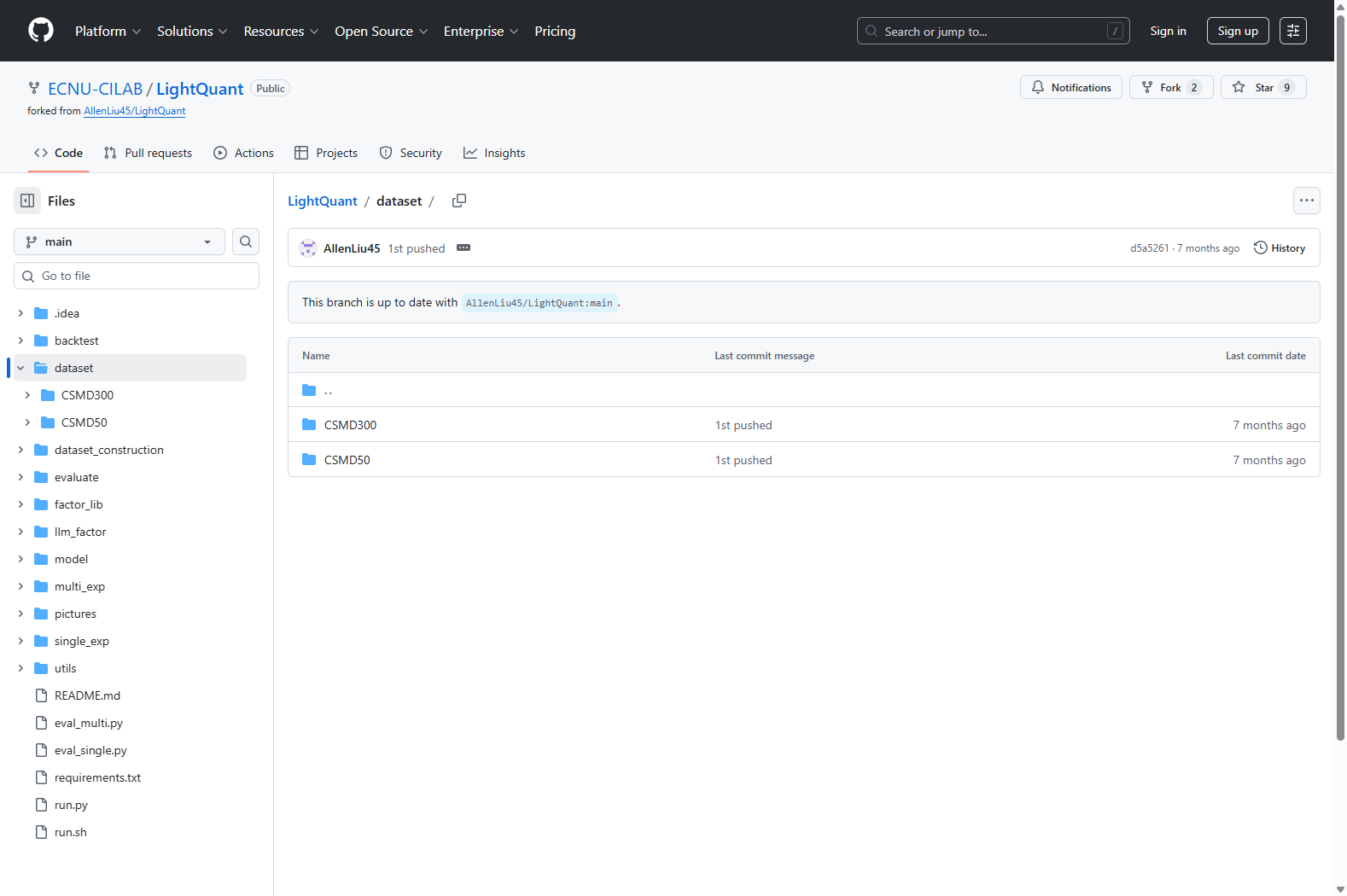1347x896 pixels.
Task: Click the Sign up button
Action: (1238, 31)
